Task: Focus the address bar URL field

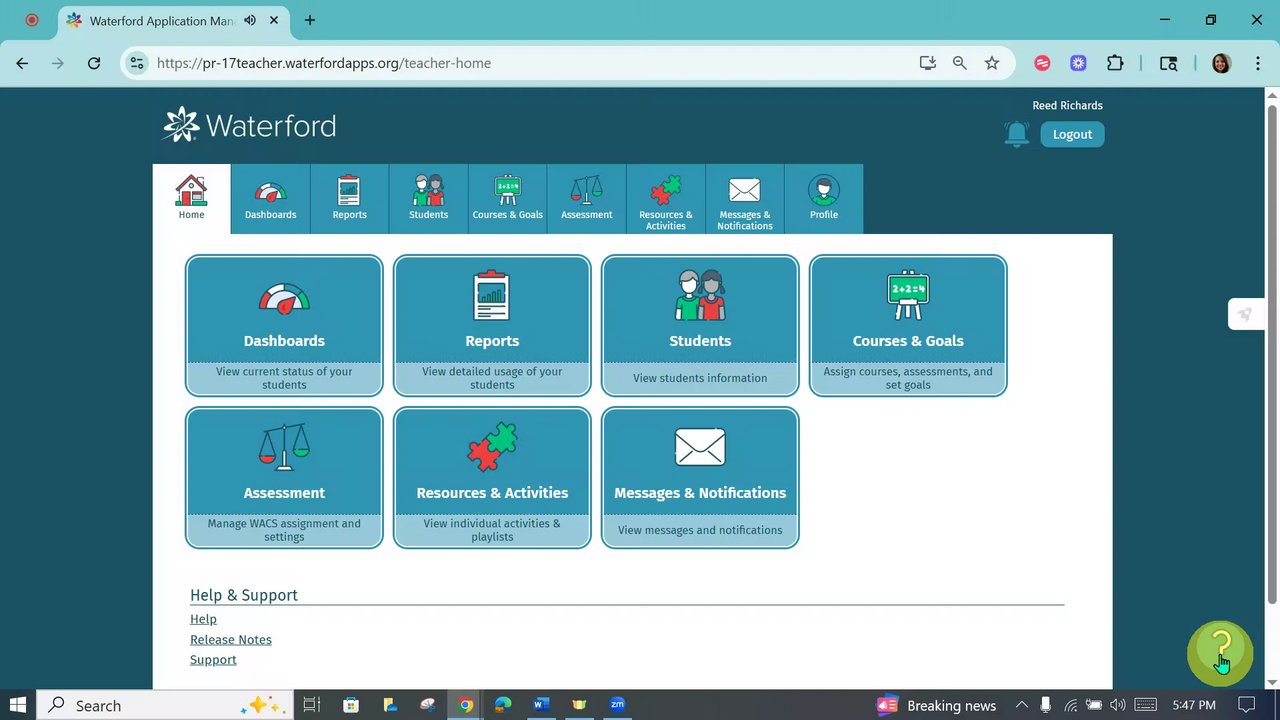Action: coord(530,63)
